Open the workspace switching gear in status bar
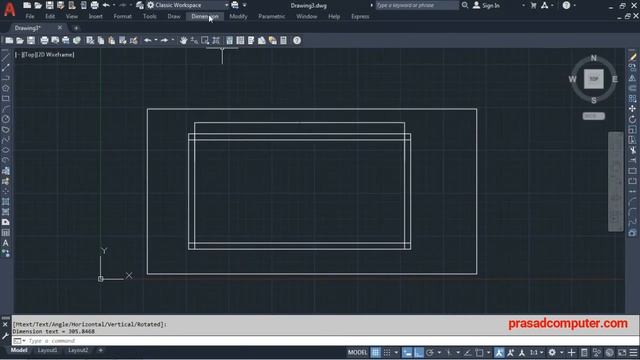 [552, 352]
